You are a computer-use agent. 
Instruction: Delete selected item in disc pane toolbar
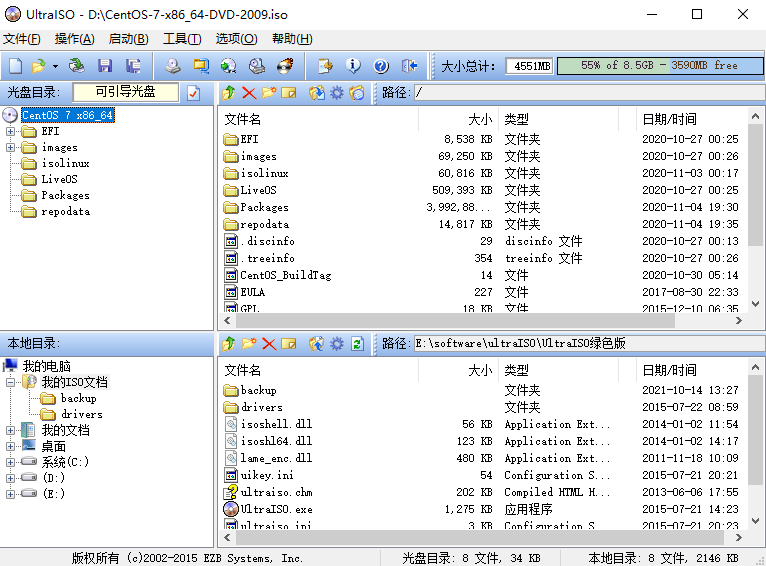(249, 92)
